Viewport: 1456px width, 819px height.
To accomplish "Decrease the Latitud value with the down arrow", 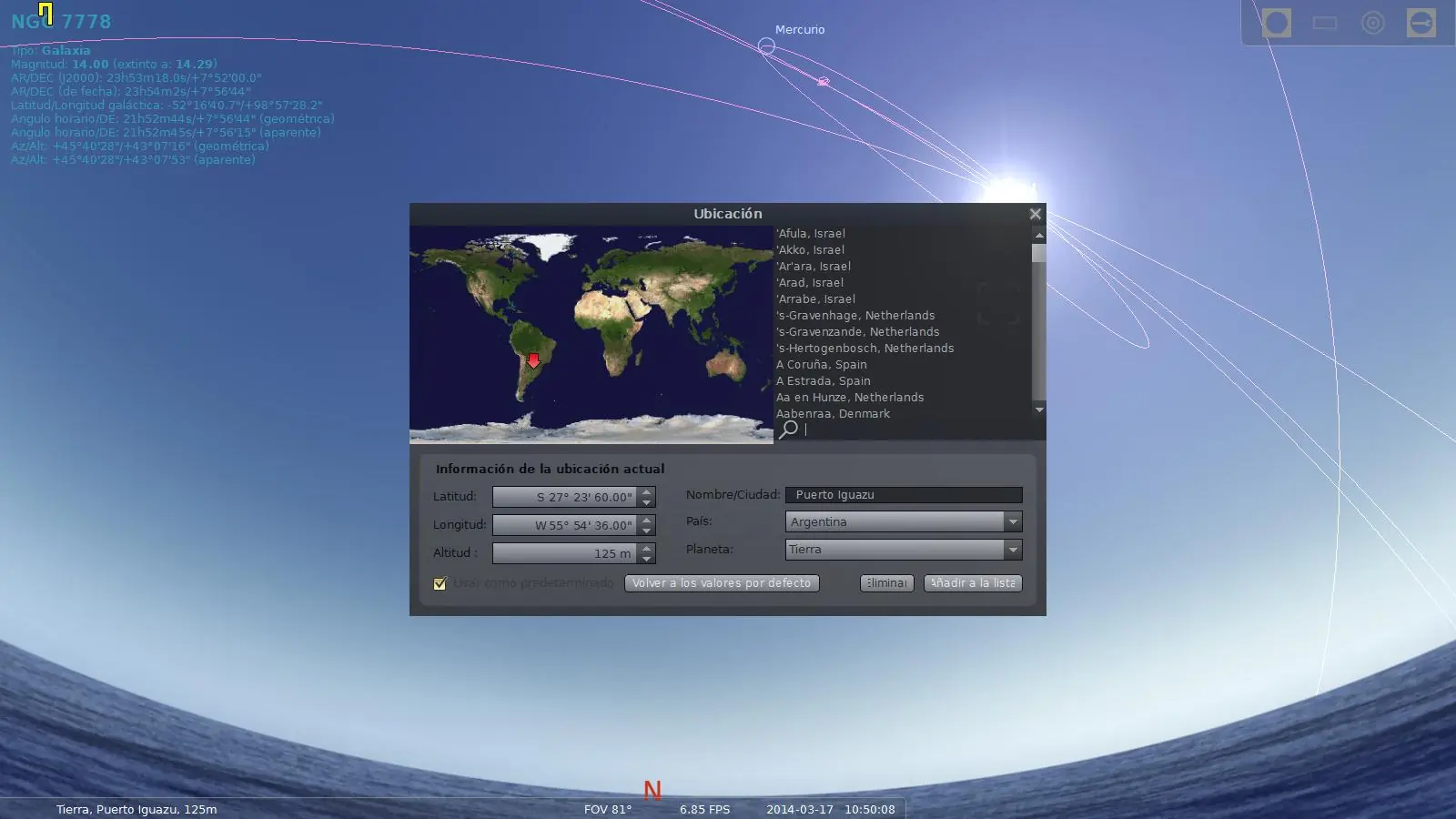I will click(647, 502).
